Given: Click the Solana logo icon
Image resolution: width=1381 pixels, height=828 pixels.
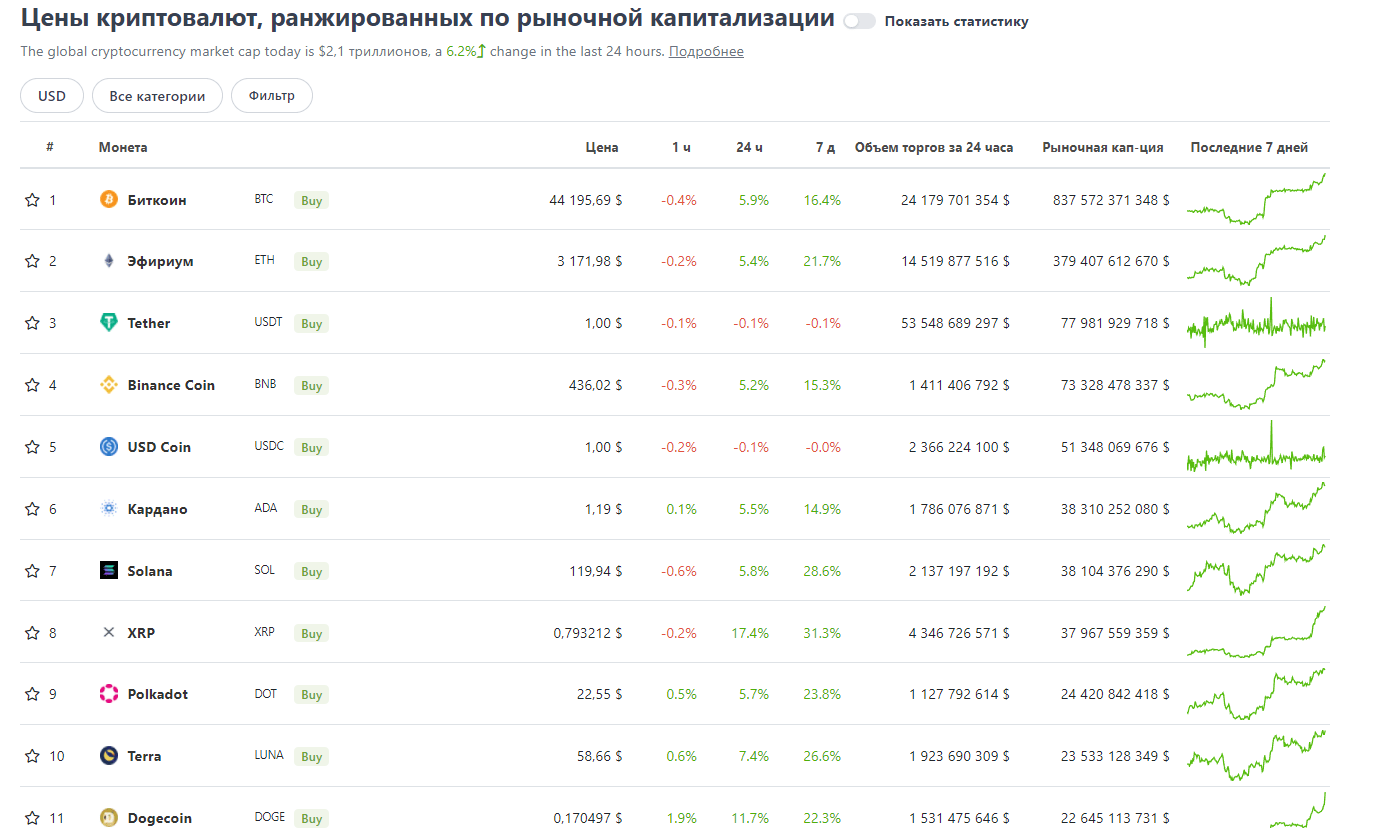Looking at the screenshot, I should (109, 570).
